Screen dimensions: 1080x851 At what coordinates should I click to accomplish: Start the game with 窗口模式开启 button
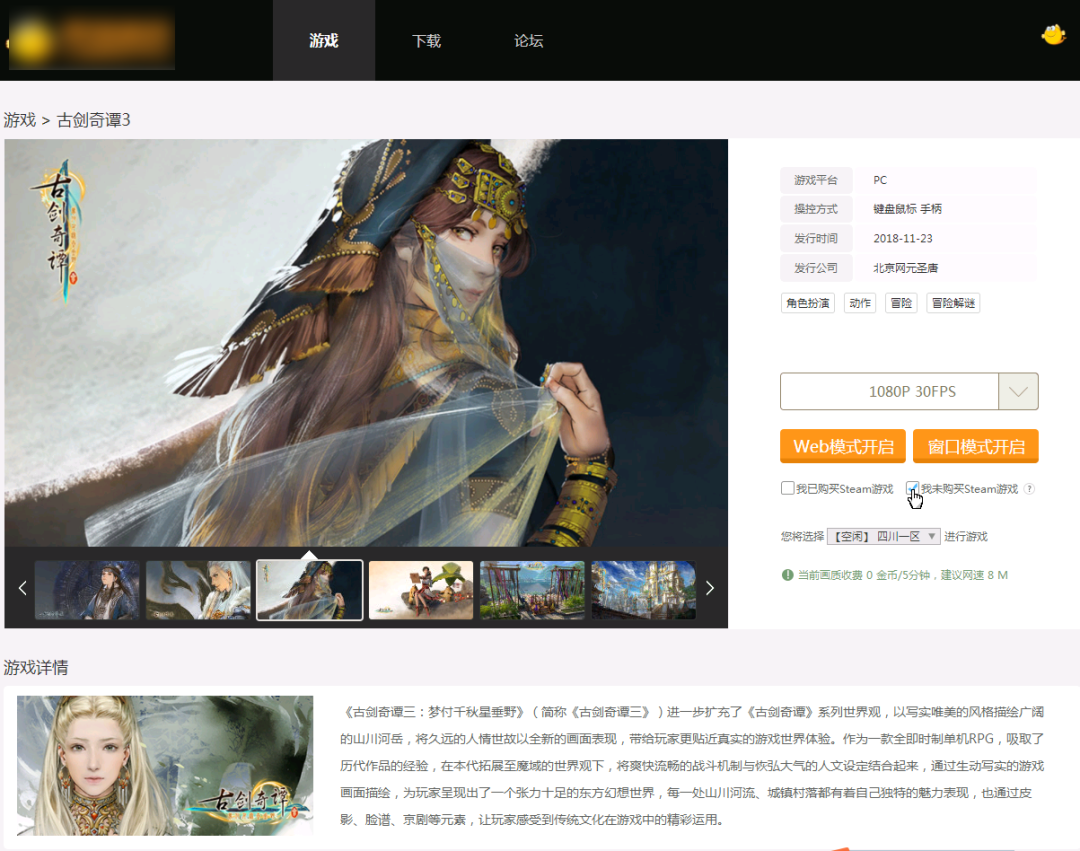[x=975, y=446]
